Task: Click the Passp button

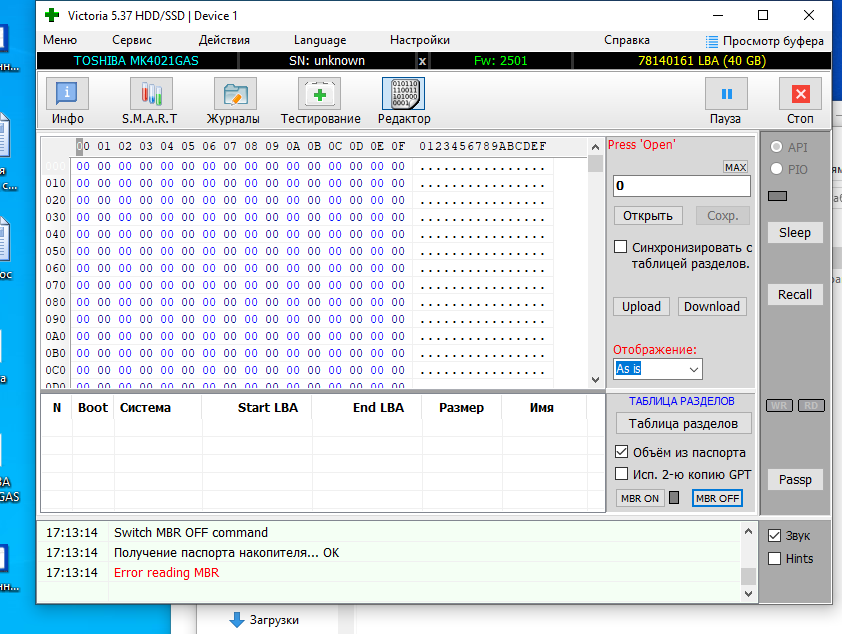Action: 795,479
